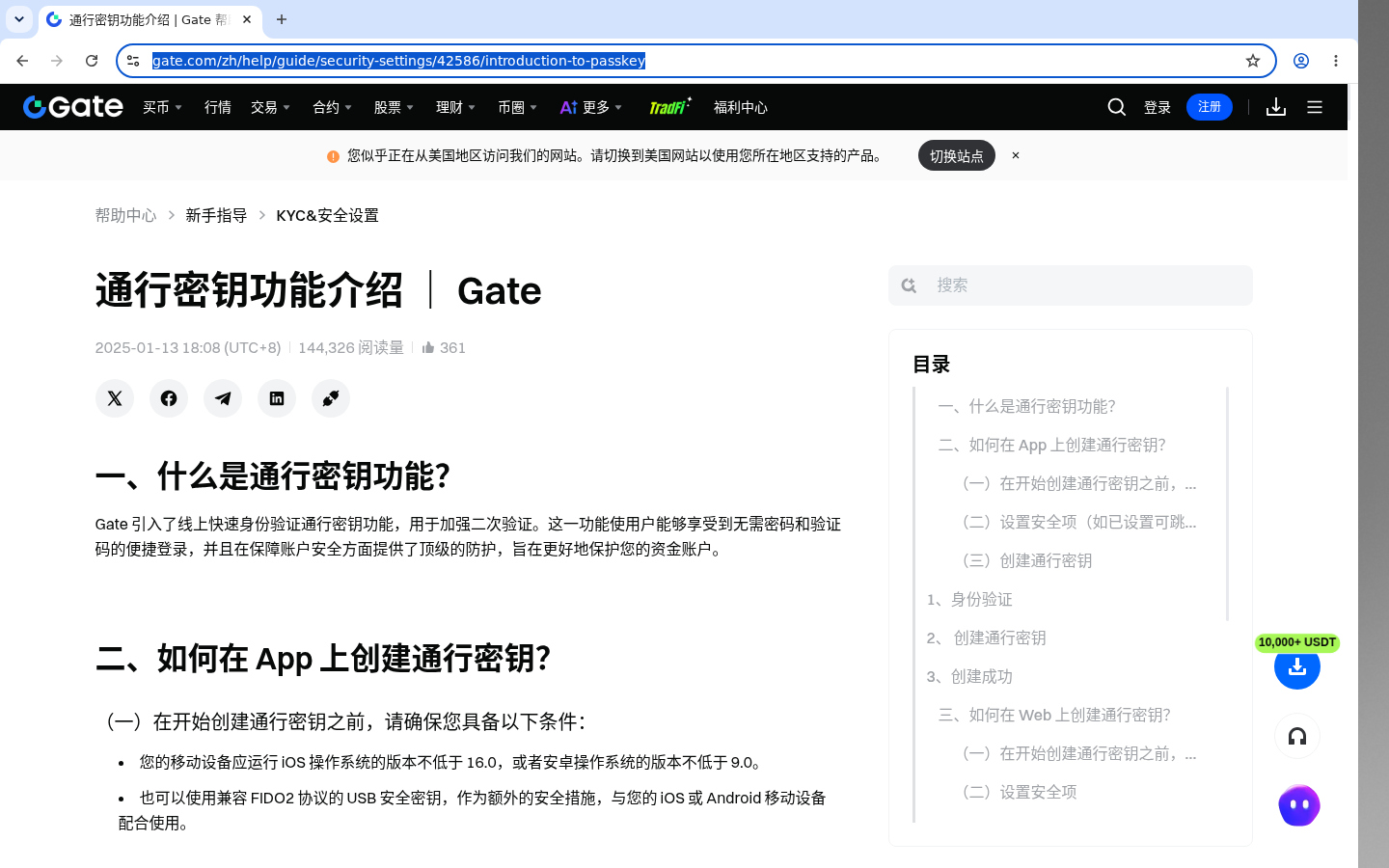
Task: Open the hamburger menu in Gate header
Action: click(1315, 107)
